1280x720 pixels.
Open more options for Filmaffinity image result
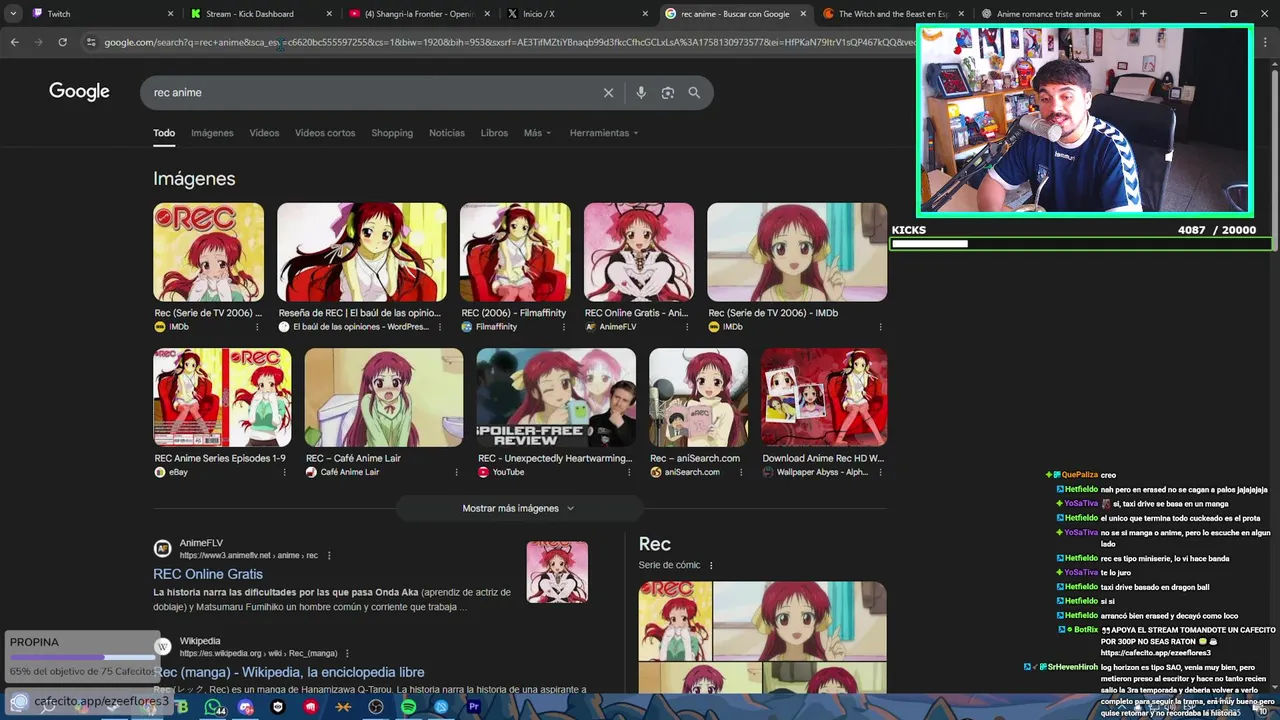tap(563, 327)
